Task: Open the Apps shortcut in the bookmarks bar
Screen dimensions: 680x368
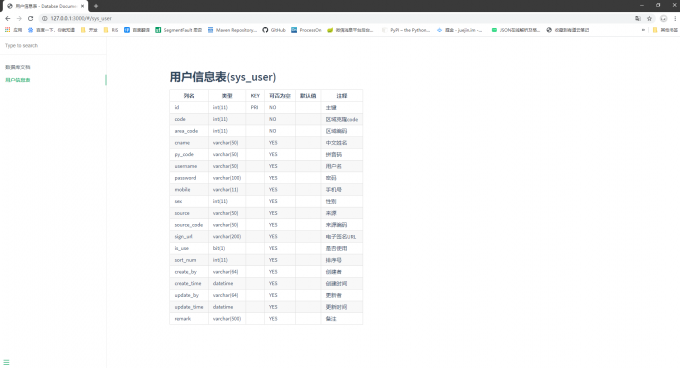Action: click(x=13, y=30)
